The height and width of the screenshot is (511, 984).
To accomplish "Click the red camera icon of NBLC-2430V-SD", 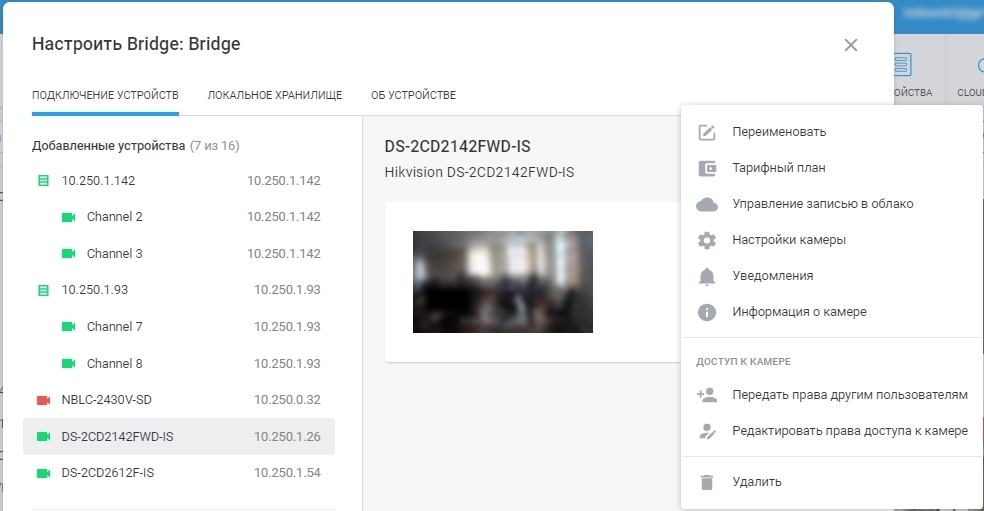I will point(43,400).
